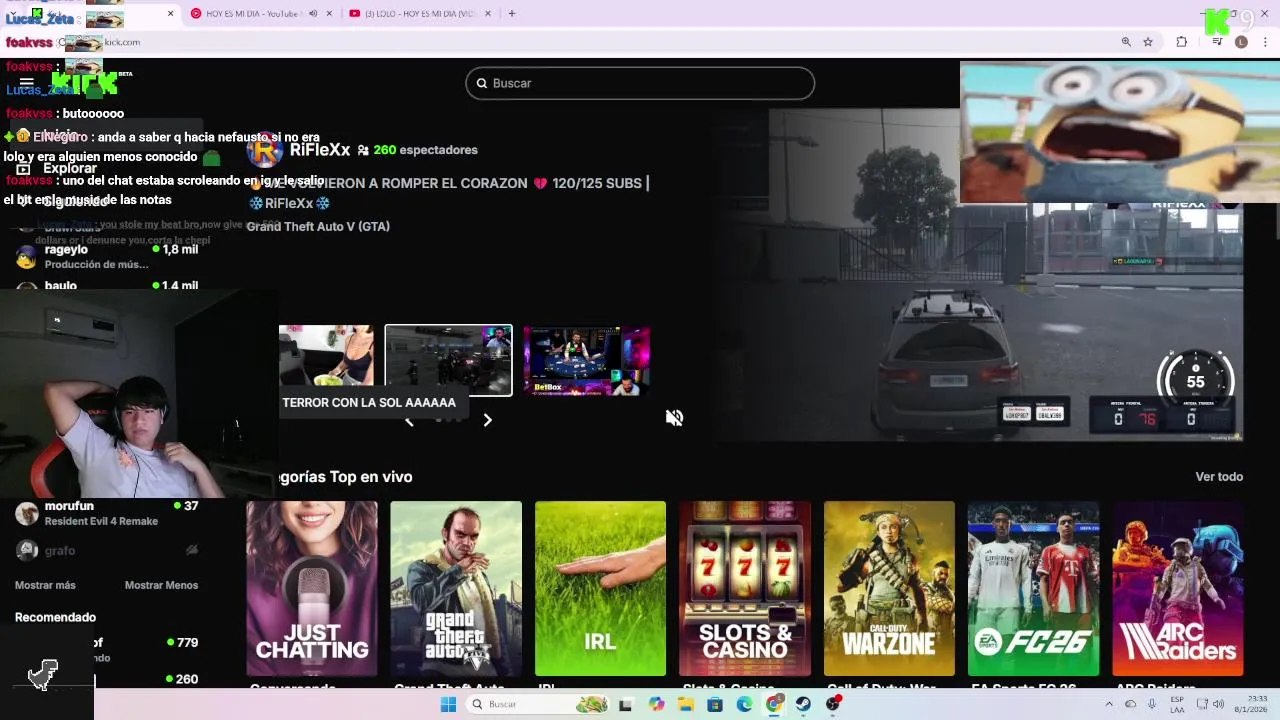Open File Explorer from taskbar

point(686,704)
